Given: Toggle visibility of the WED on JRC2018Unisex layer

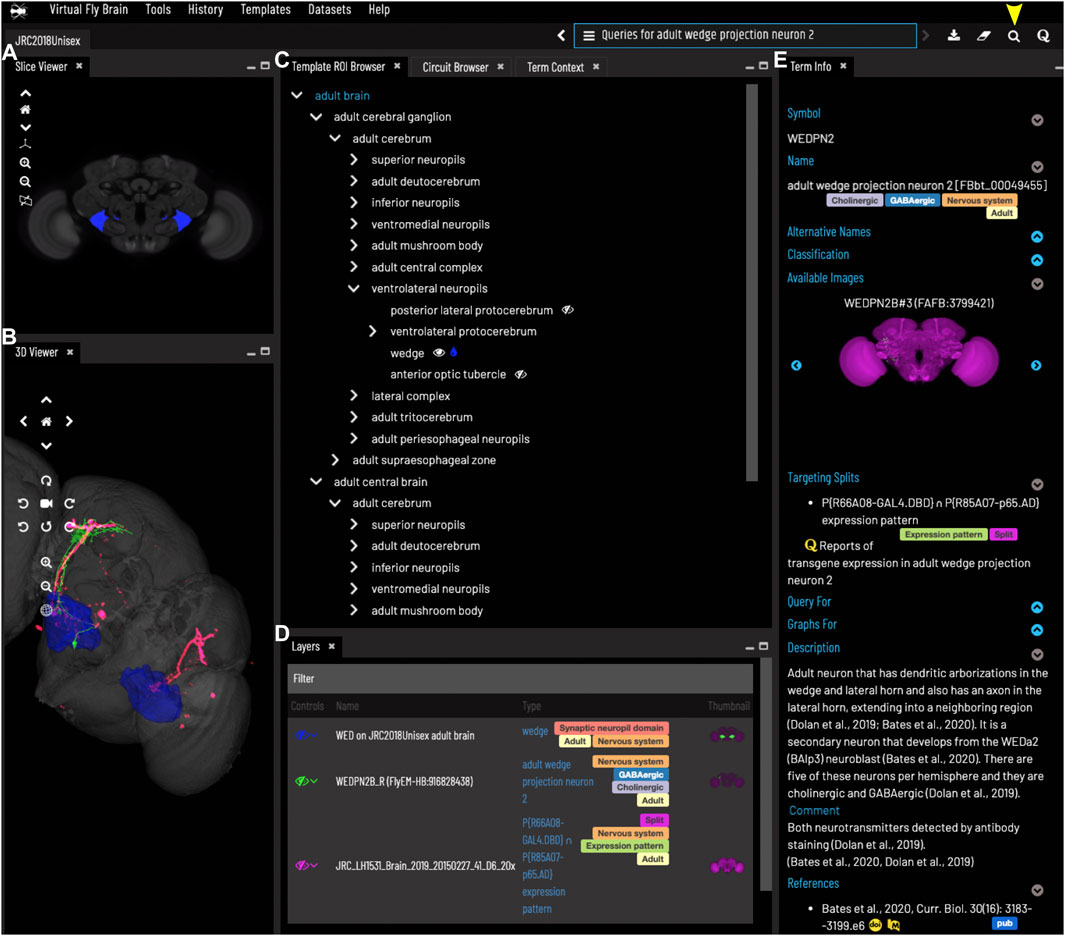Looking at the screenshot, I should 302,735.
